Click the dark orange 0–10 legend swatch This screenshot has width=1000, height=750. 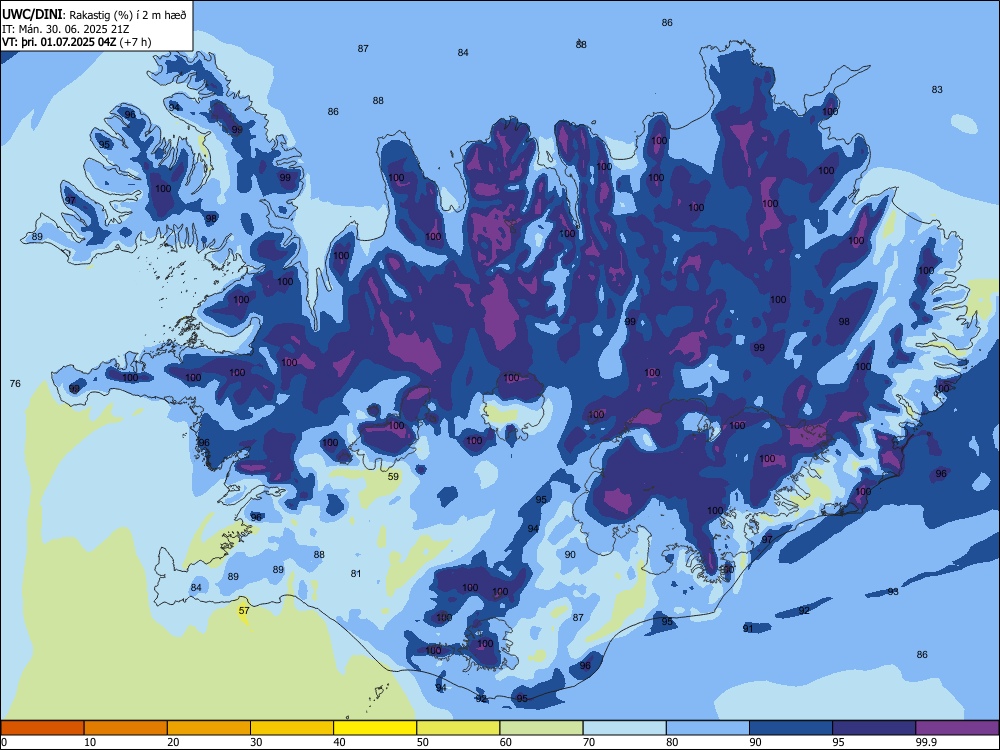[x=42, y=728]
